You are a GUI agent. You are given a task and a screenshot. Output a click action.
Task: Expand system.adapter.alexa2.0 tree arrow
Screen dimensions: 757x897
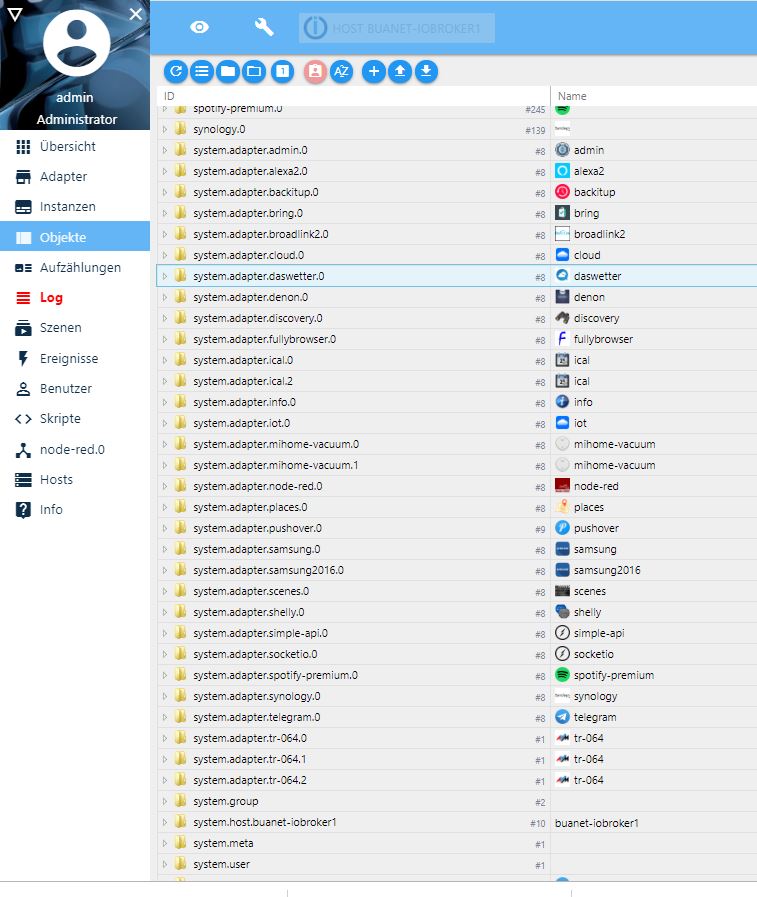click(165, 171)
